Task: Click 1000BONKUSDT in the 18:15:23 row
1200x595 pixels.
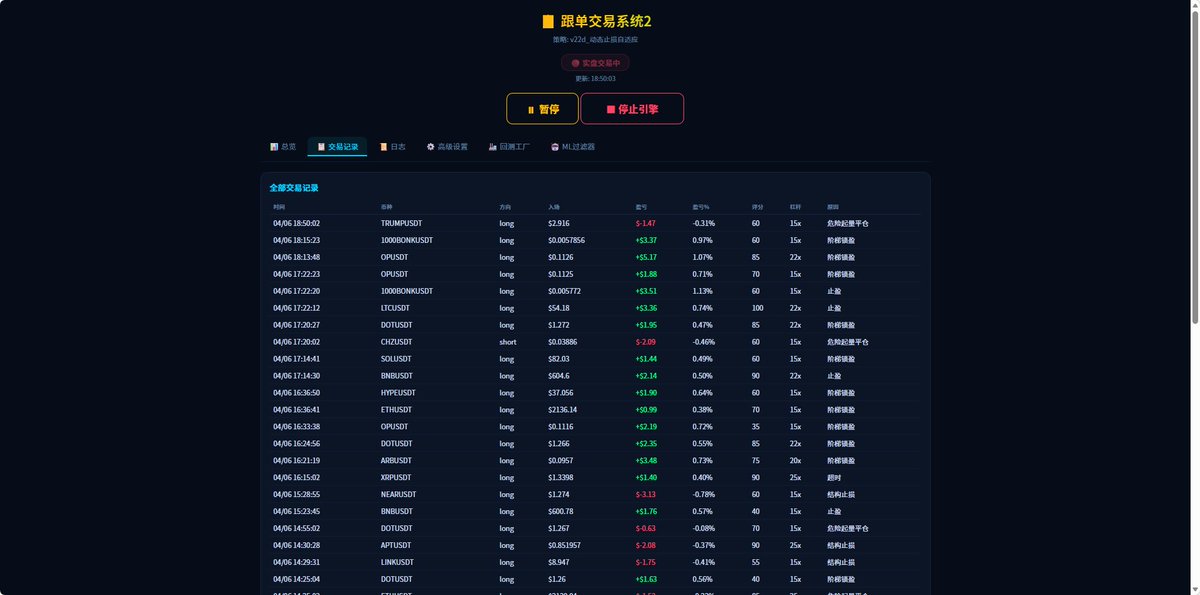Action: point(407,240)
